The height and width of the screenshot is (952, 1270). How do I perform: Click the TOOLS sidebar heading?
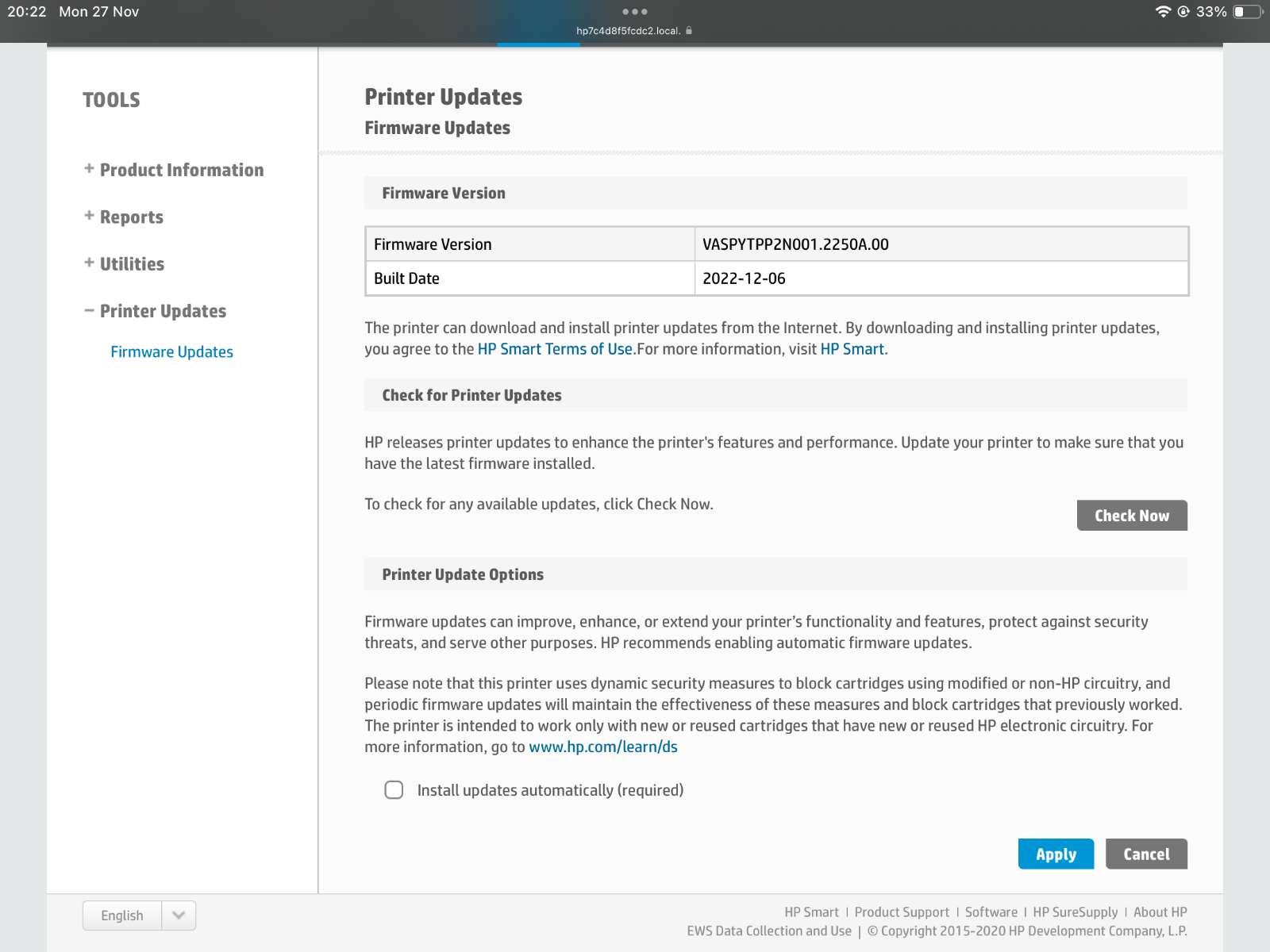111,100
